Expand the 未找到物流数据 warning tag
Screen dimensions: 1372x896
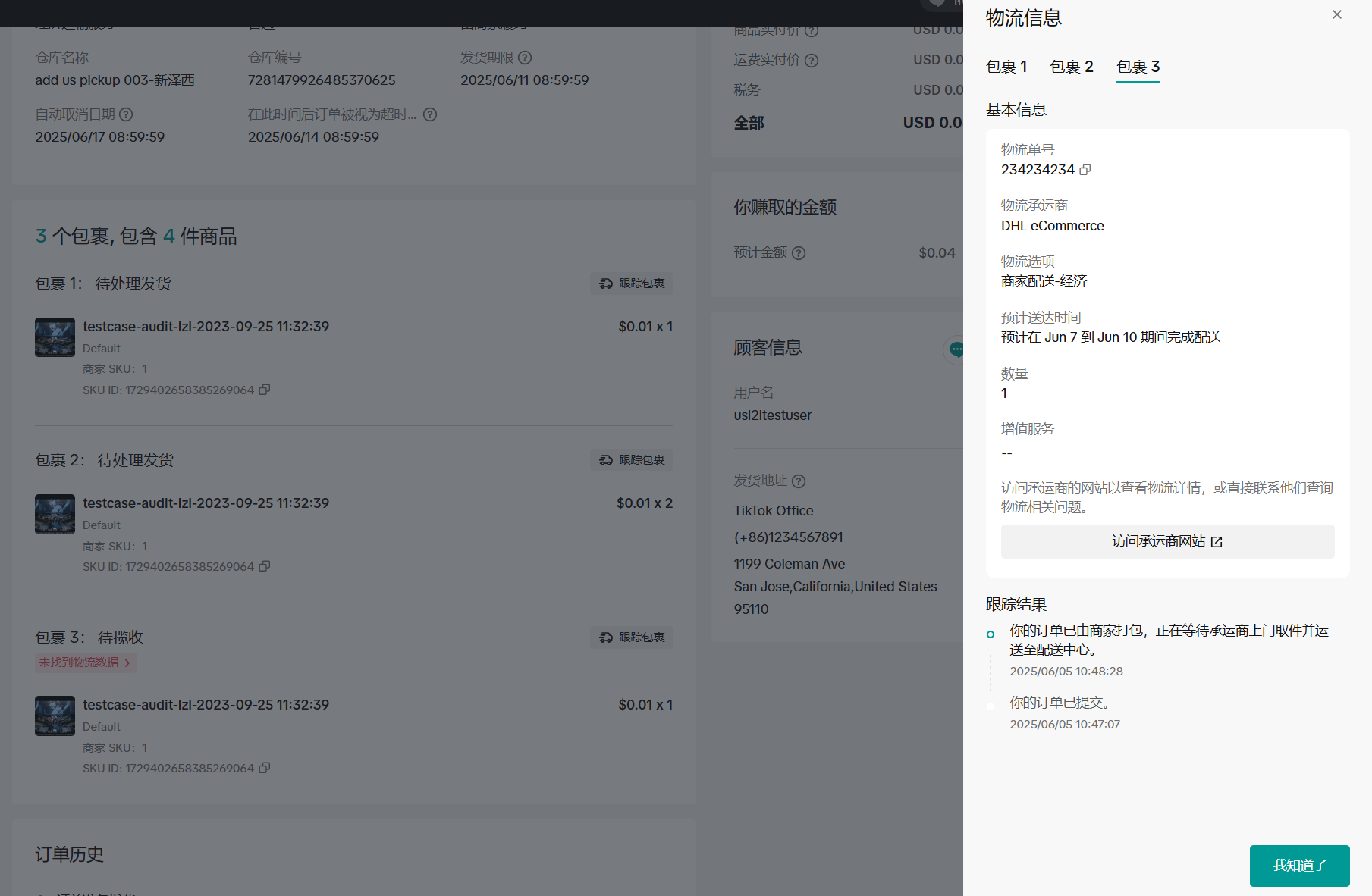[x=86, y=663]
